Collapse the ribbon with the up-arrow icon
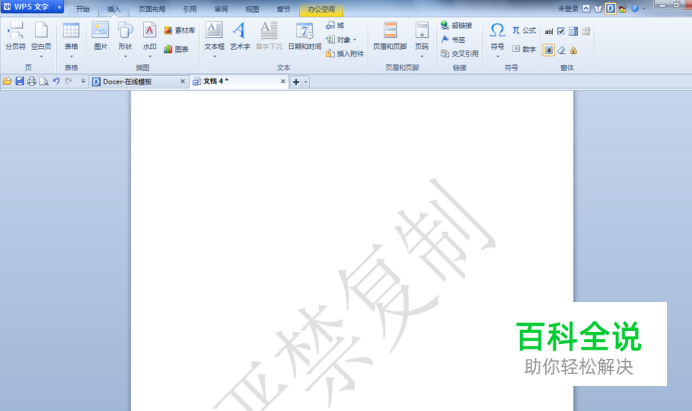The width and height of the screenshot is (692, 411). click(586, 8)
